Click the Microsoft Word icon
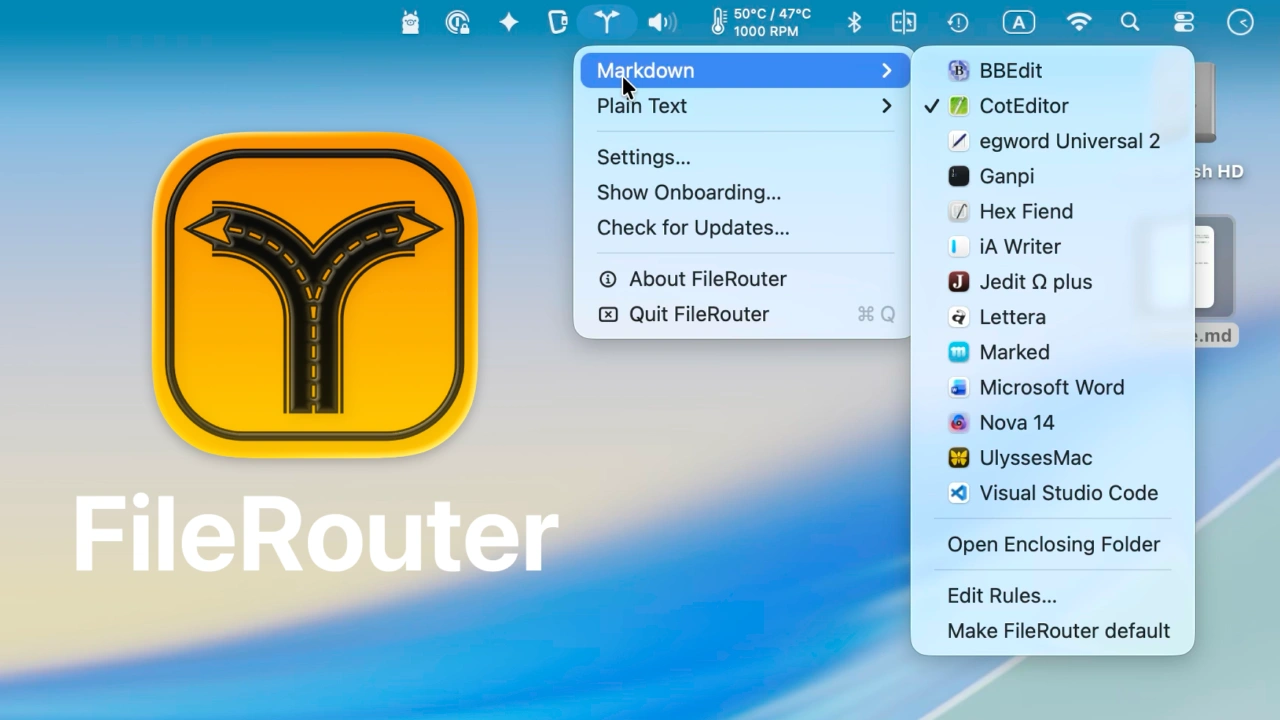Viewport: 1280px width, 720px height. (959, 387)
